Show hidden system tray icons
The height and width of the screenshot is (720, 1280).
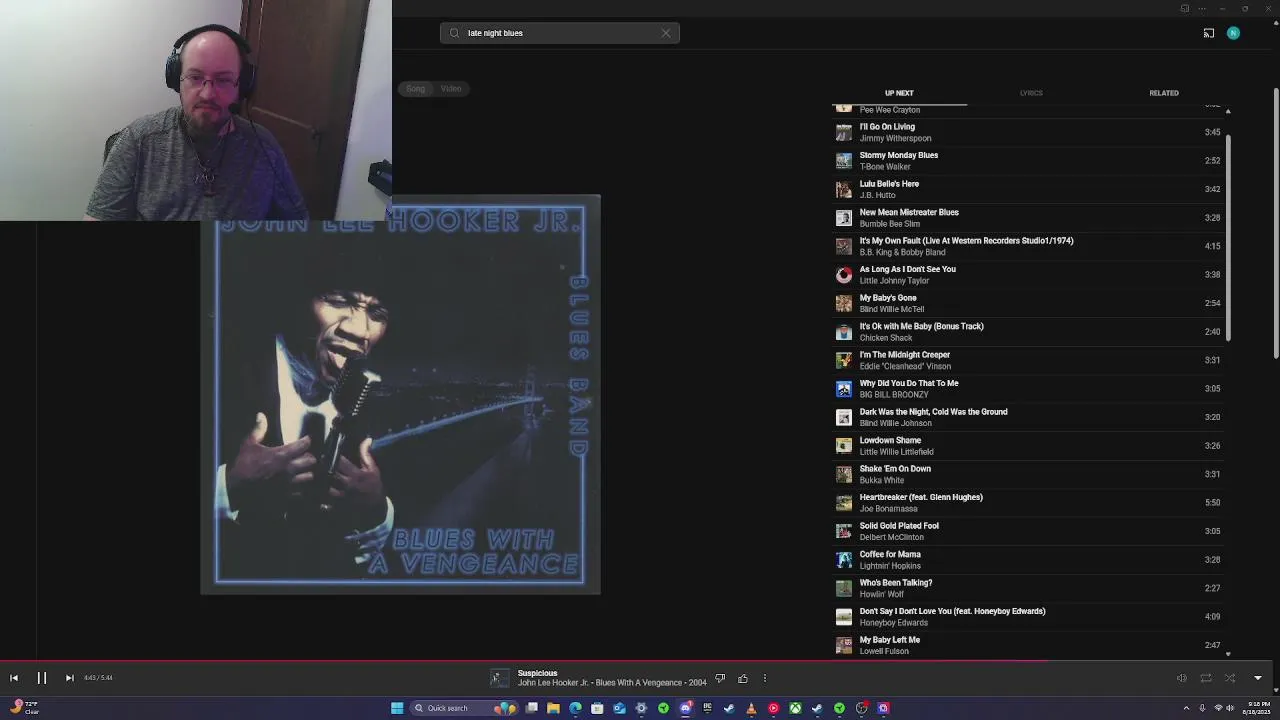click(x=1186, y=708)
